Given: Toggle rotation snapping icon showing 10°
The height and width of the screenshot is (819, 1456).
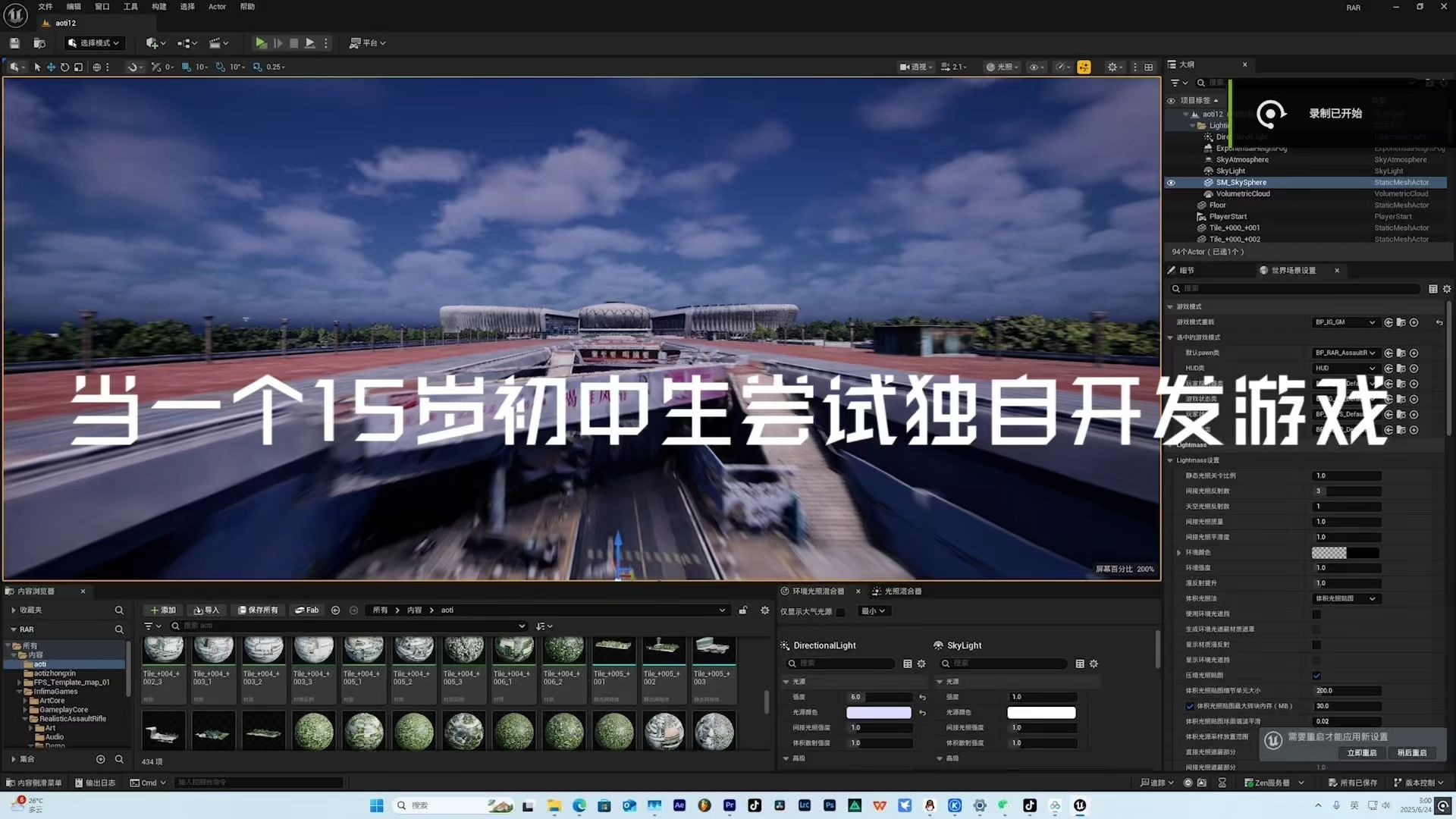Looking at the screenshot, I should [x=221, y=67].
